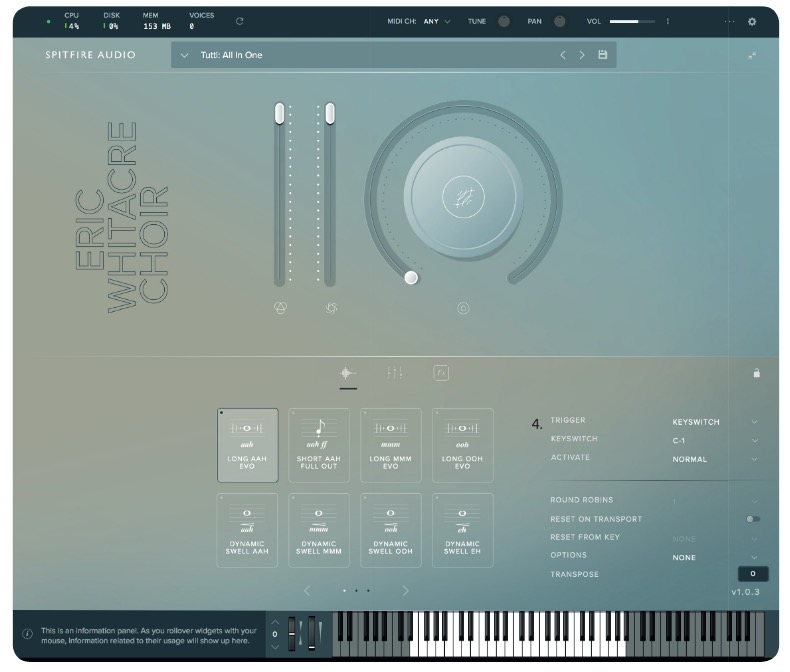
Task: Open the Keyswitch C-1 dropdown
Action: pyautogui.click(x=714, y=441)
